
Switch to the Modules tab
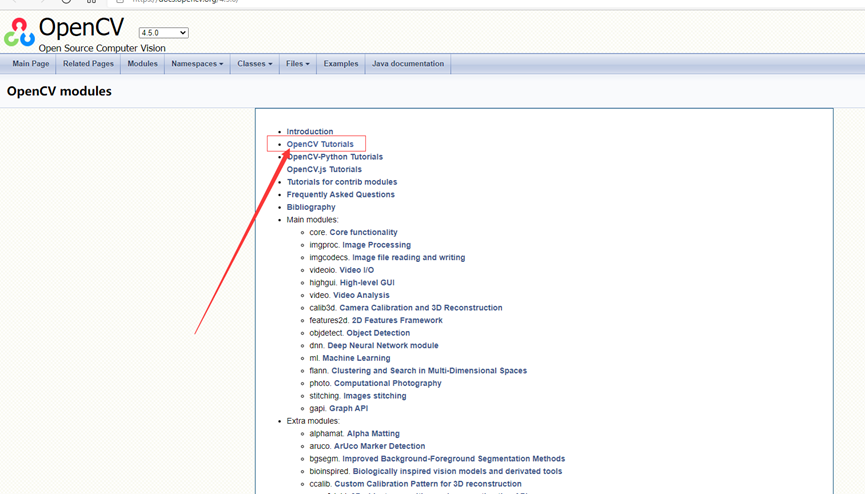pyautogui.click(x=142, y=64)
